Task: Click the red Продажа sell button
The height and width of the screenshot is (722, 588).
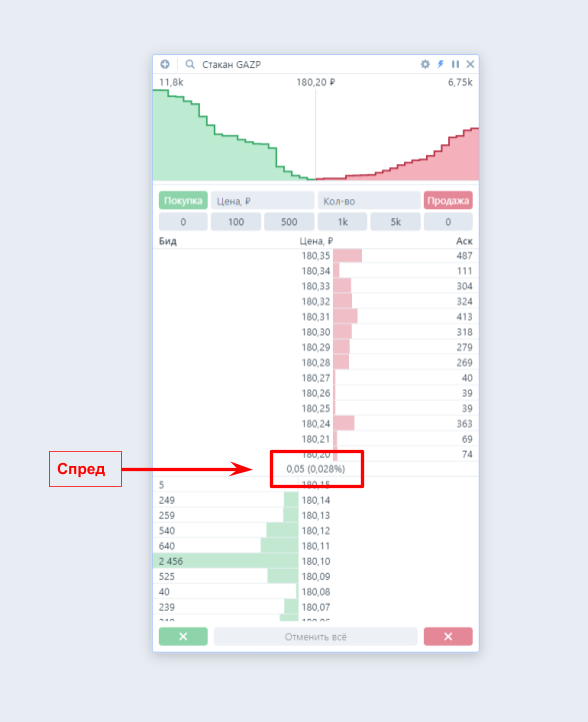Action: coord(448,200)
